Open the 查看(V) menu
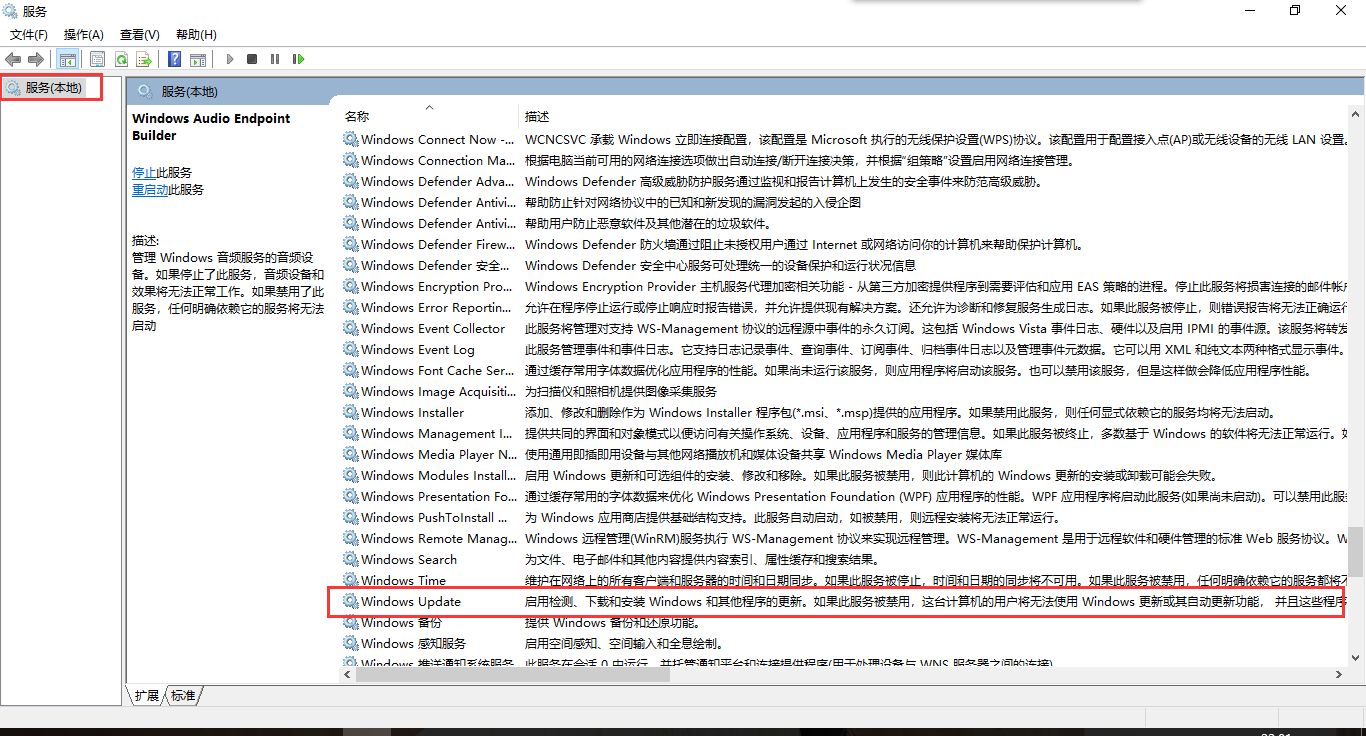Image resolution: width=1366 pixels, height=736 pixels. pyautogui.click(x=139, y=34)
